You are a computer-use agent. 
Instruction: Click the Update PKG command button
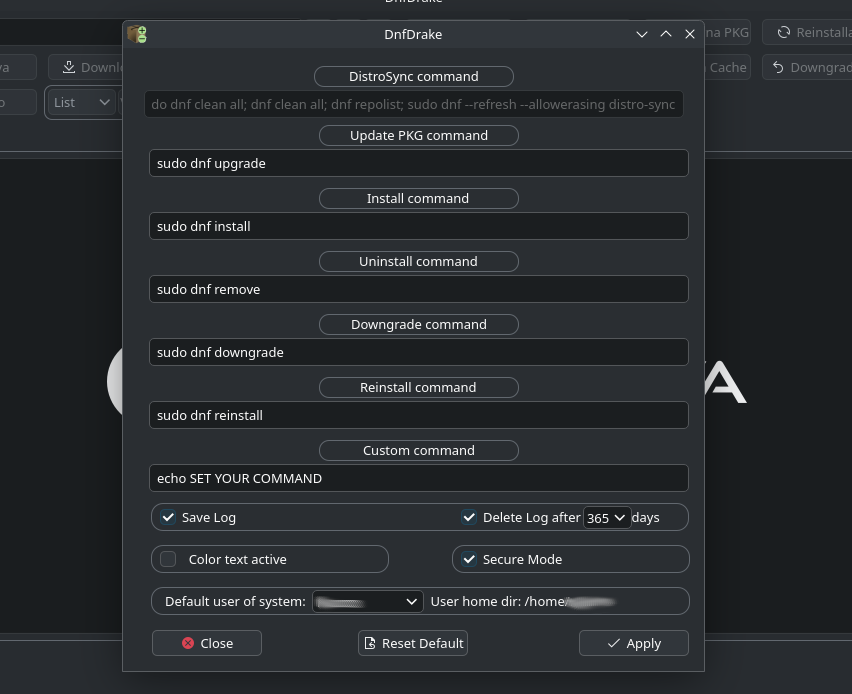418,135
